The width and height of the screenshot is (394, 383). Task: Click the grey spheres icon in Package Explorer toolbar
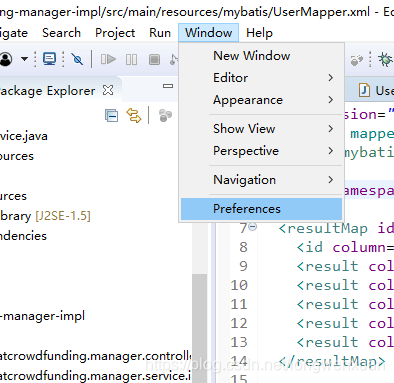(165, 116)
